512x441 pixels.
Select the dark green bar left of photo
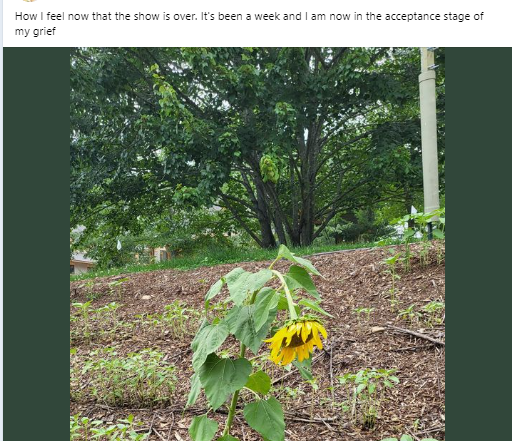click(x=37, y=244)
